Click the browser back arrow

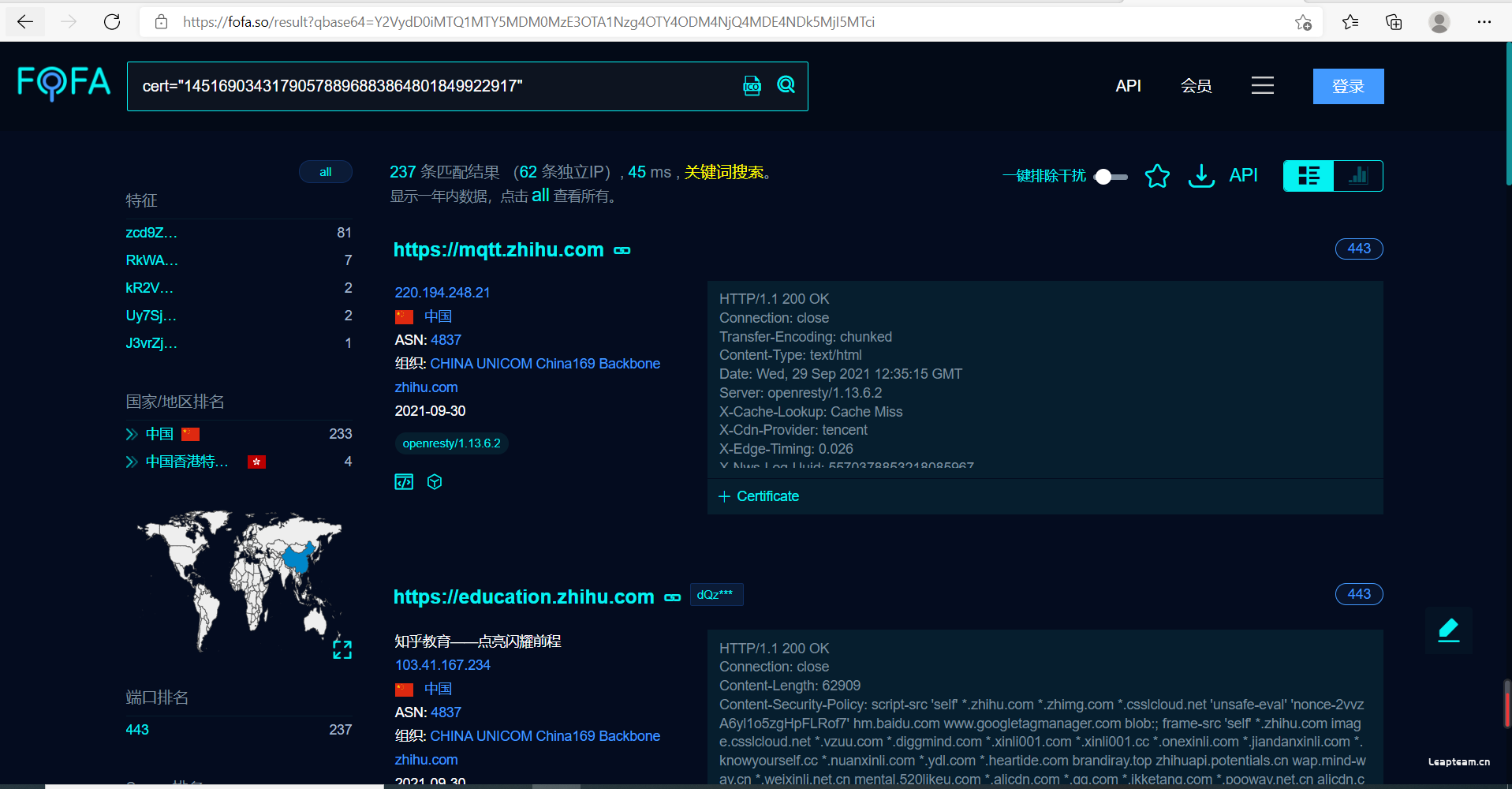25,22
